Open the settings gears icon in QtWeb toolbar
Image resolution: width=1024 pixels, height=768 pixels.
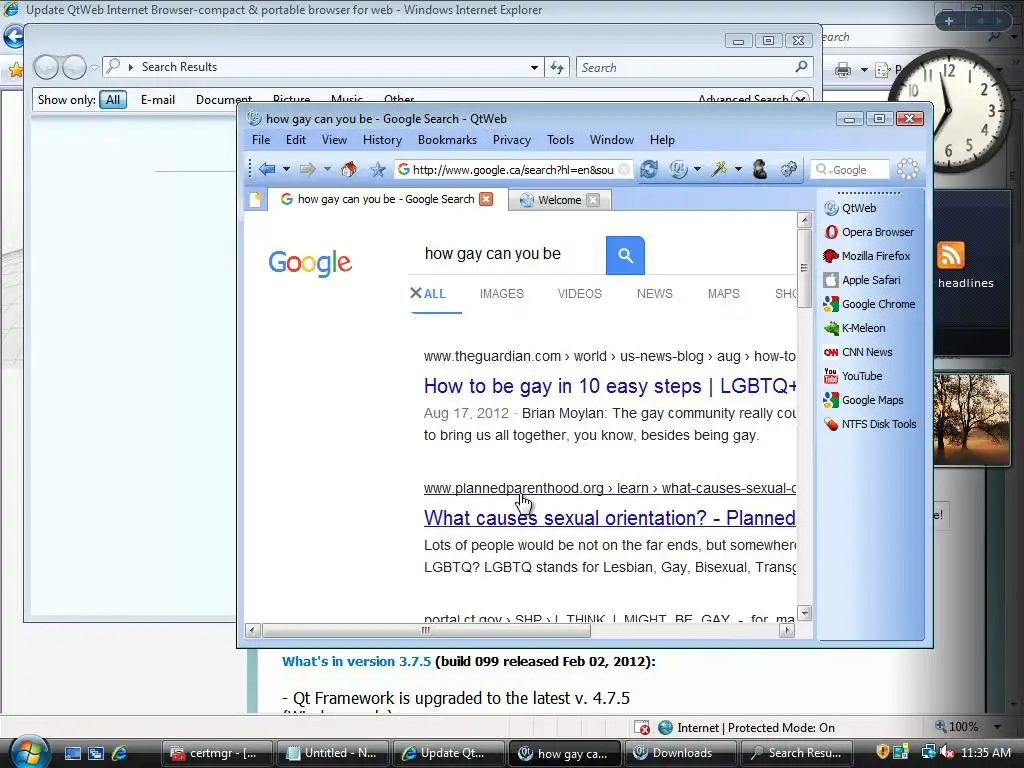point(789,170)
